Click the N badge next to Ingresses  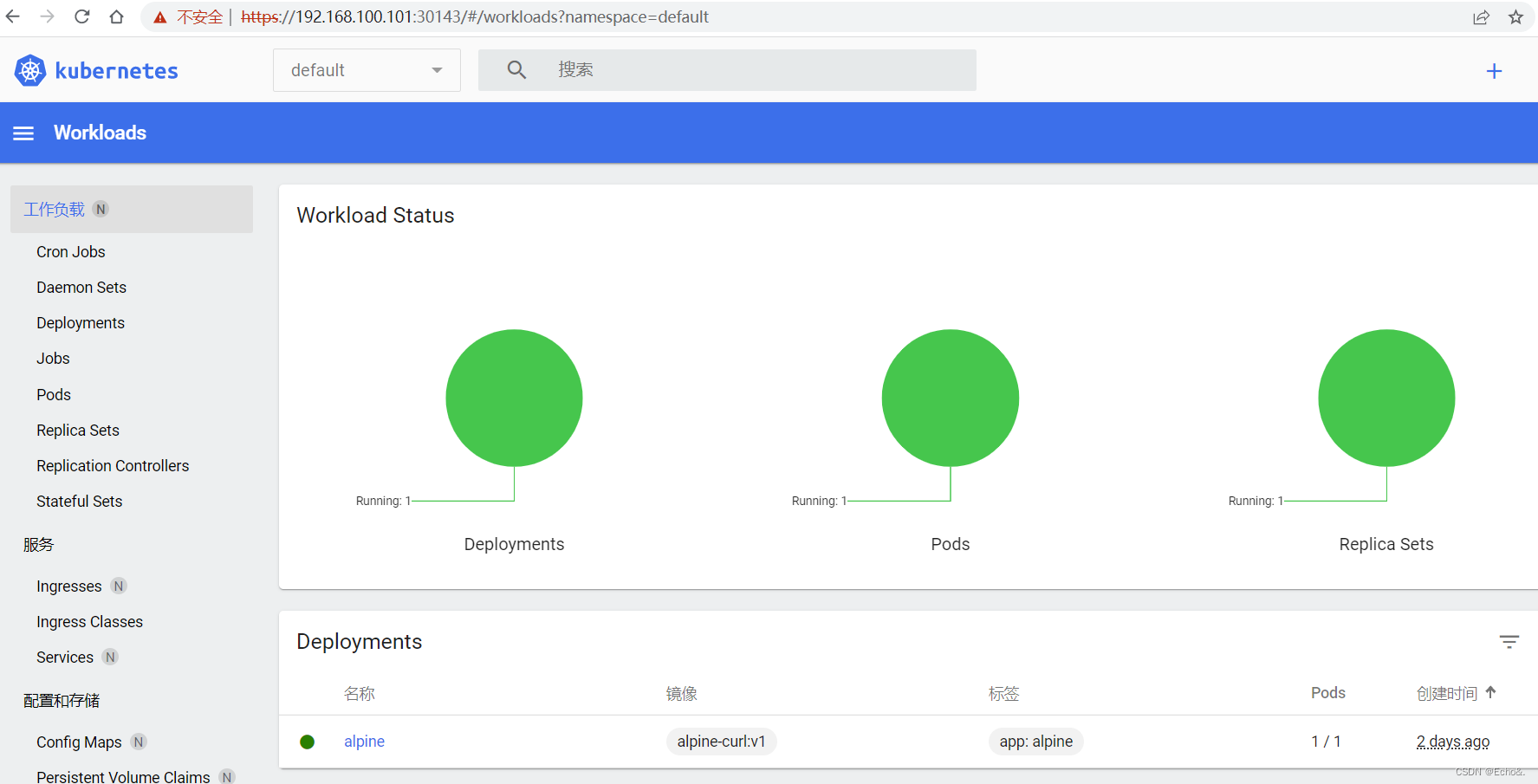point(119,586)
